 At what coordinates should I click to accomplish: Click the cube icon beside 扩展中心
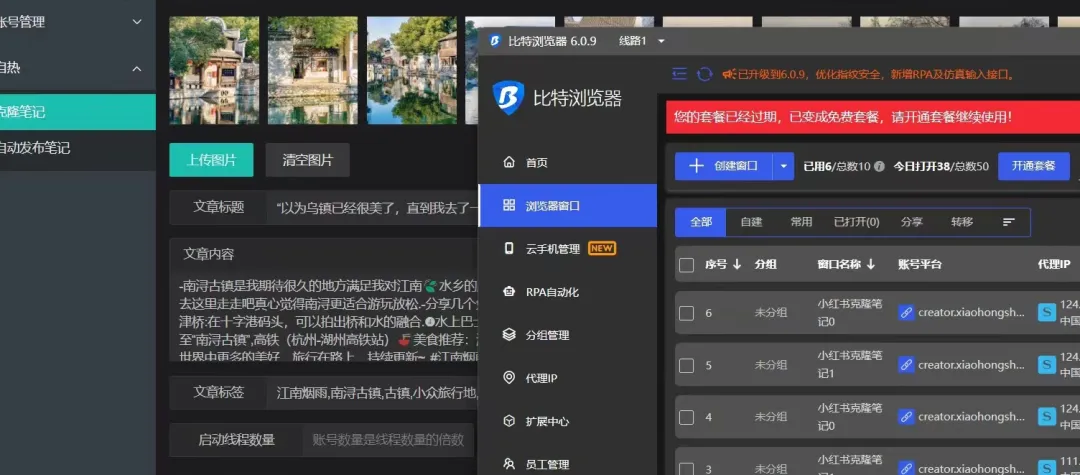(x=509, y=421)
